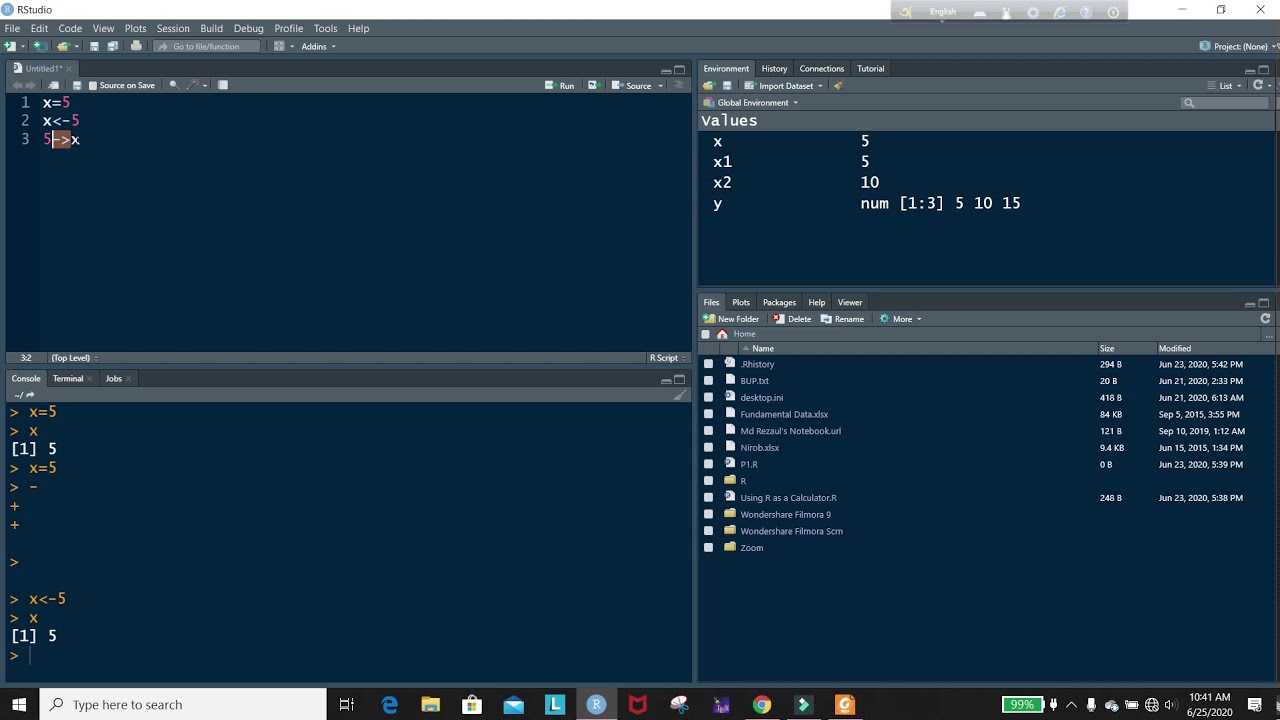Open the More dropdown in Files pane
This screenshot has height=720, width=1280.
[900, 319]
